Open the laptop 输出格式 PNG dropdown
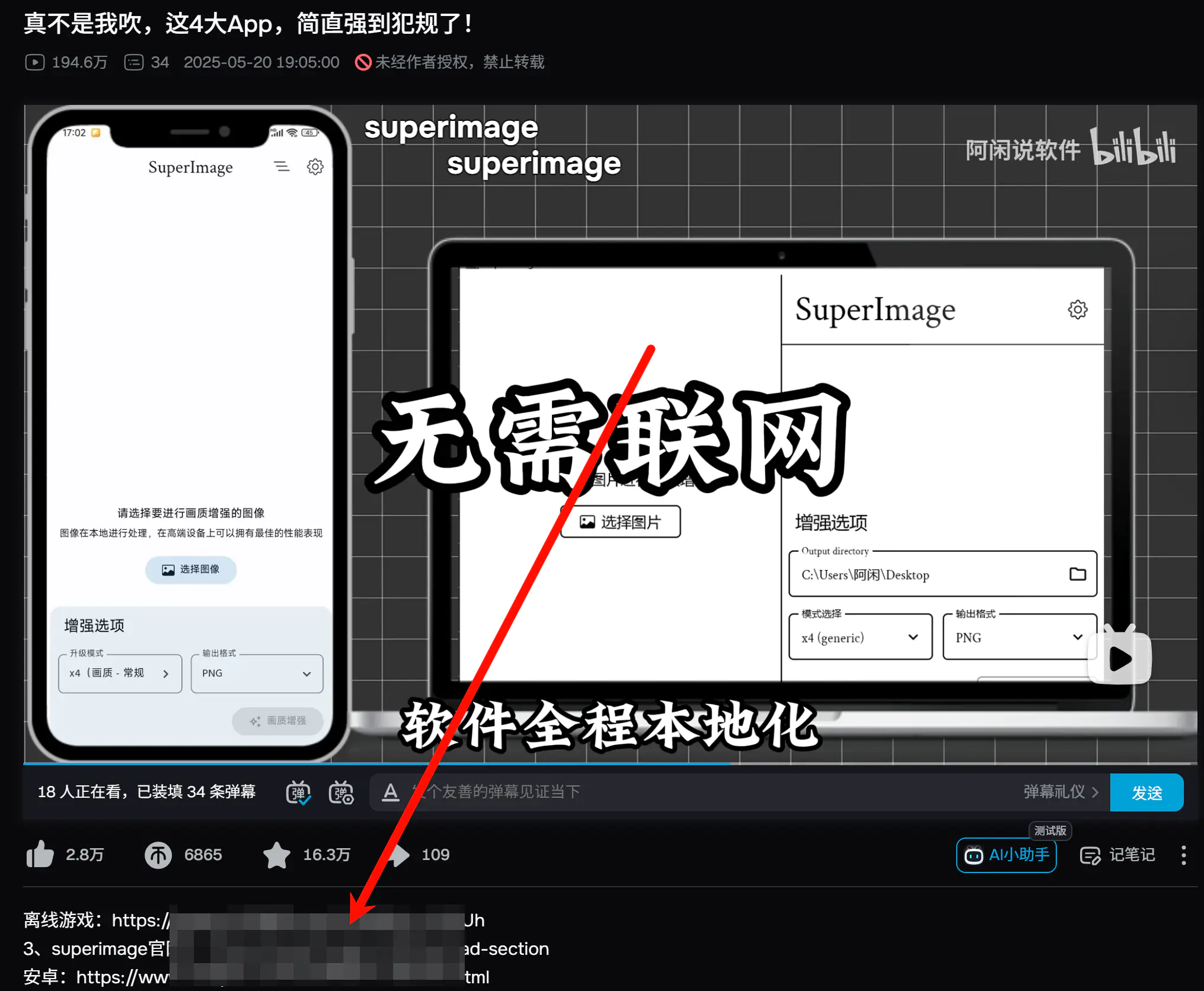This screenshot has width=1204, height=991. pyautogui.click(x=1019, y=637)
